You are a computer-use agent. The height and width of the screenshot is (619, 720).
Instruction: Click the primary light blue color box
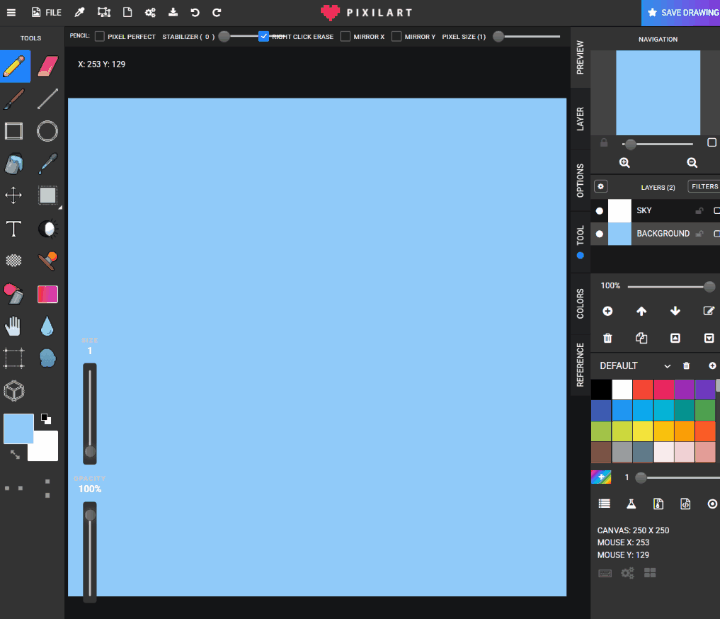18,428
